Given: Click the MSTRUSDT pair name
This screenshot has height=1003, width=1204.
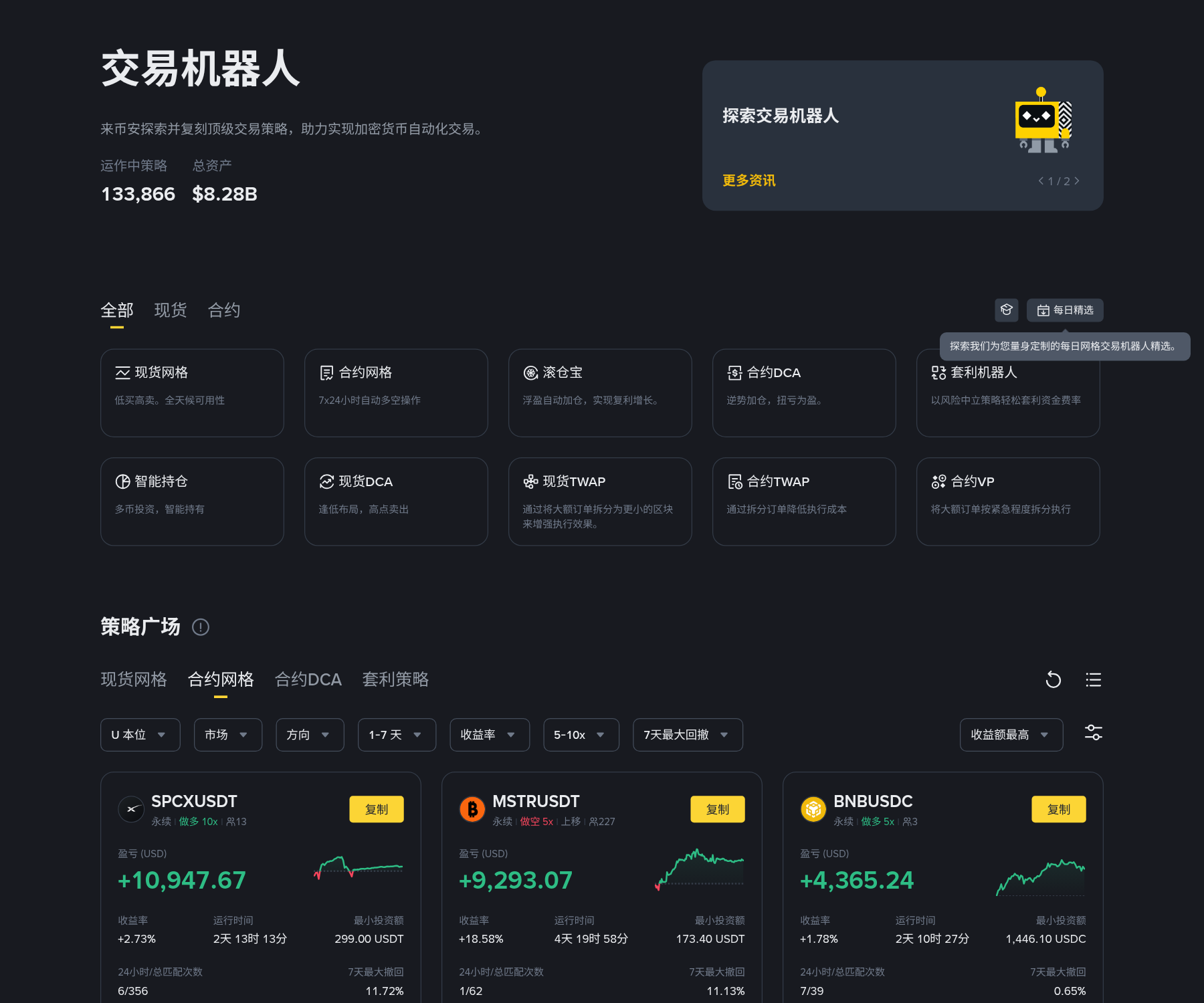Looking at the screenshot, I should [x=536, y=801].
